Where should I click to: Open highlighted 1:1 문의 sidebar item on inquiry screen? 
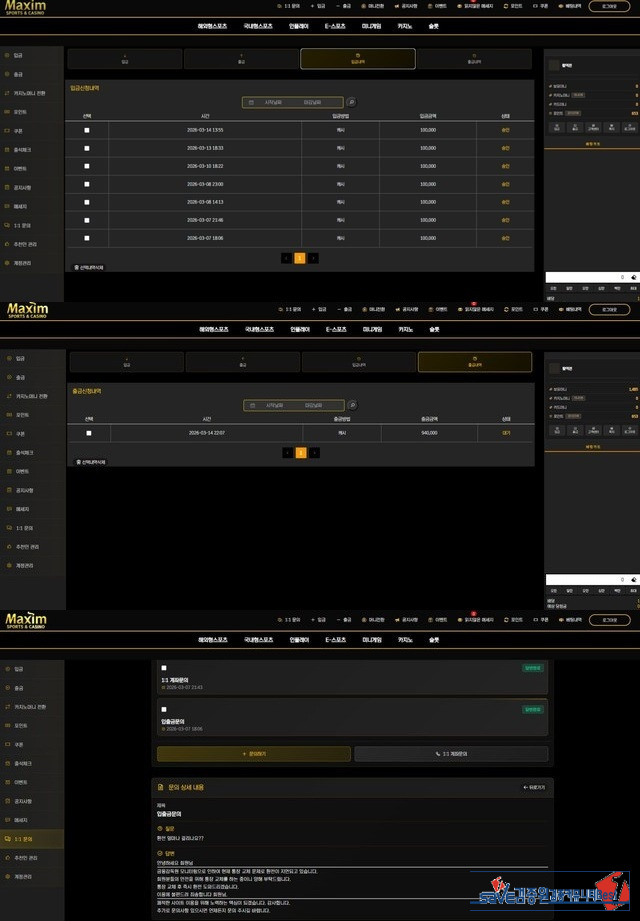[x=32, y=839]
